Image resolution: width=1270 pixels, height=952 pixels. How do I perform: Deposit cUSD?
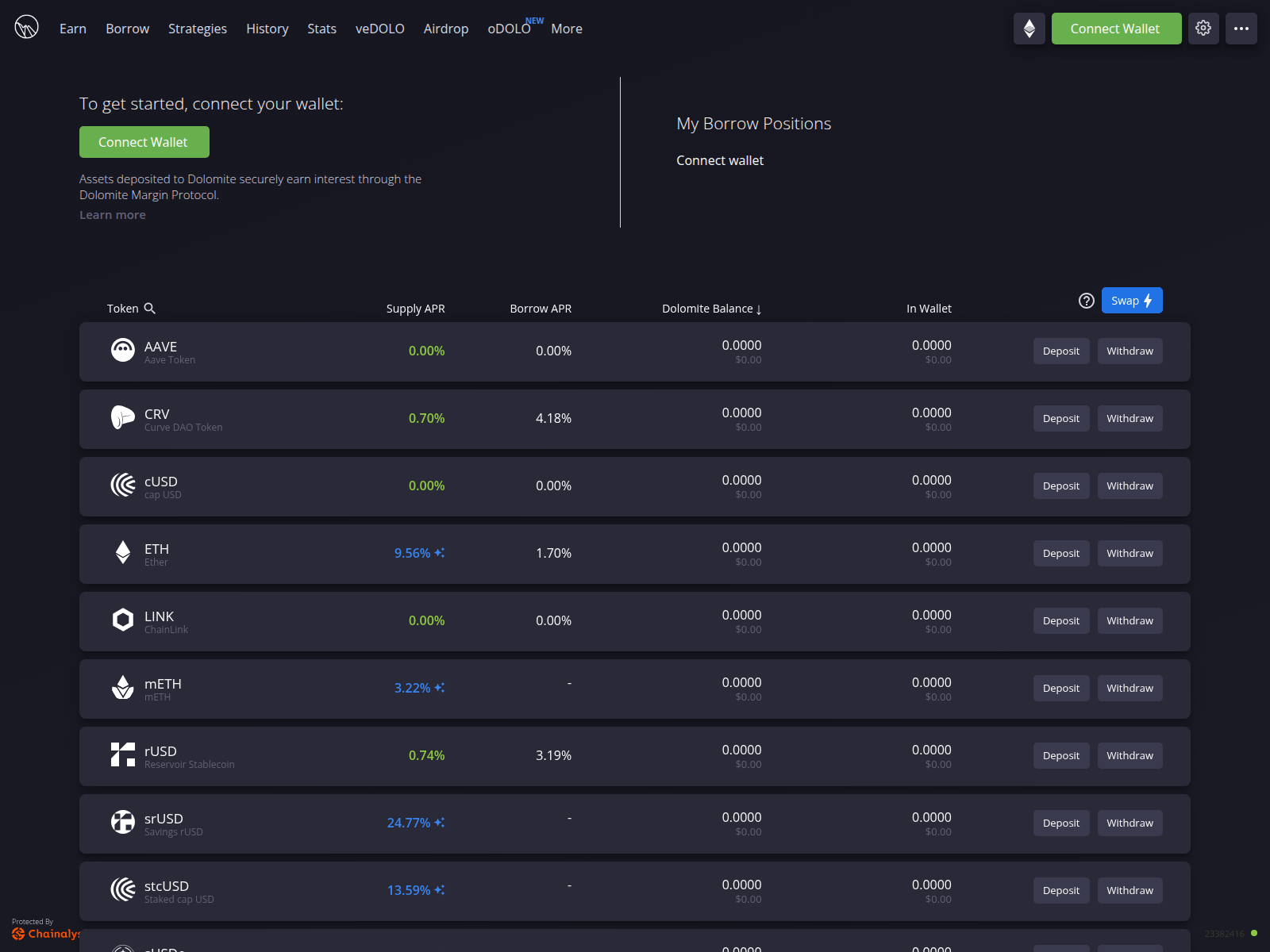tap(1061, 486)
